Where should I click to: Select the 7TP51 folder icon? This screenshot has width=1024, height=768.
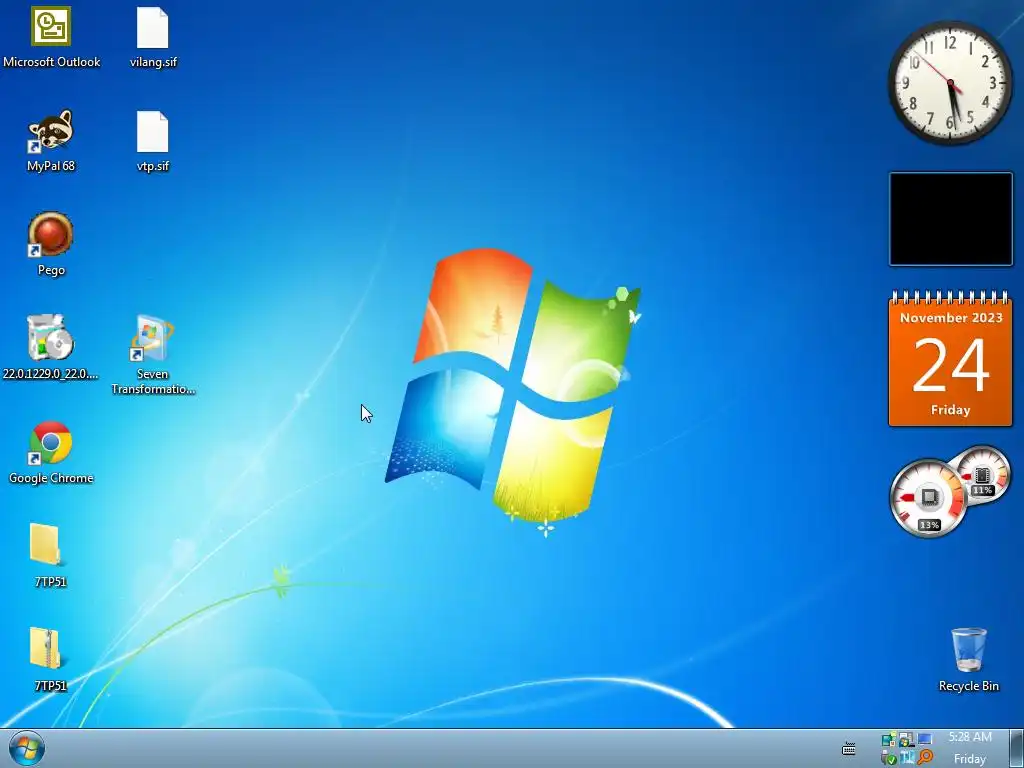tap(51, 555)
